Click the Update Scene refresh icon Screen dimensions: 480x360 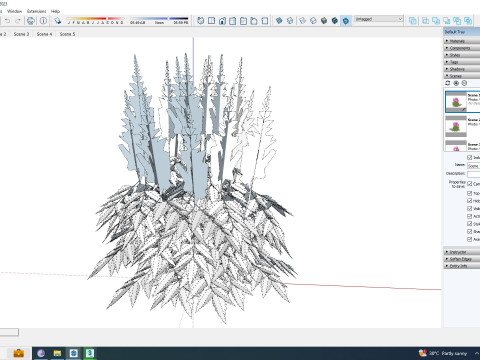(x=448, y=83)
